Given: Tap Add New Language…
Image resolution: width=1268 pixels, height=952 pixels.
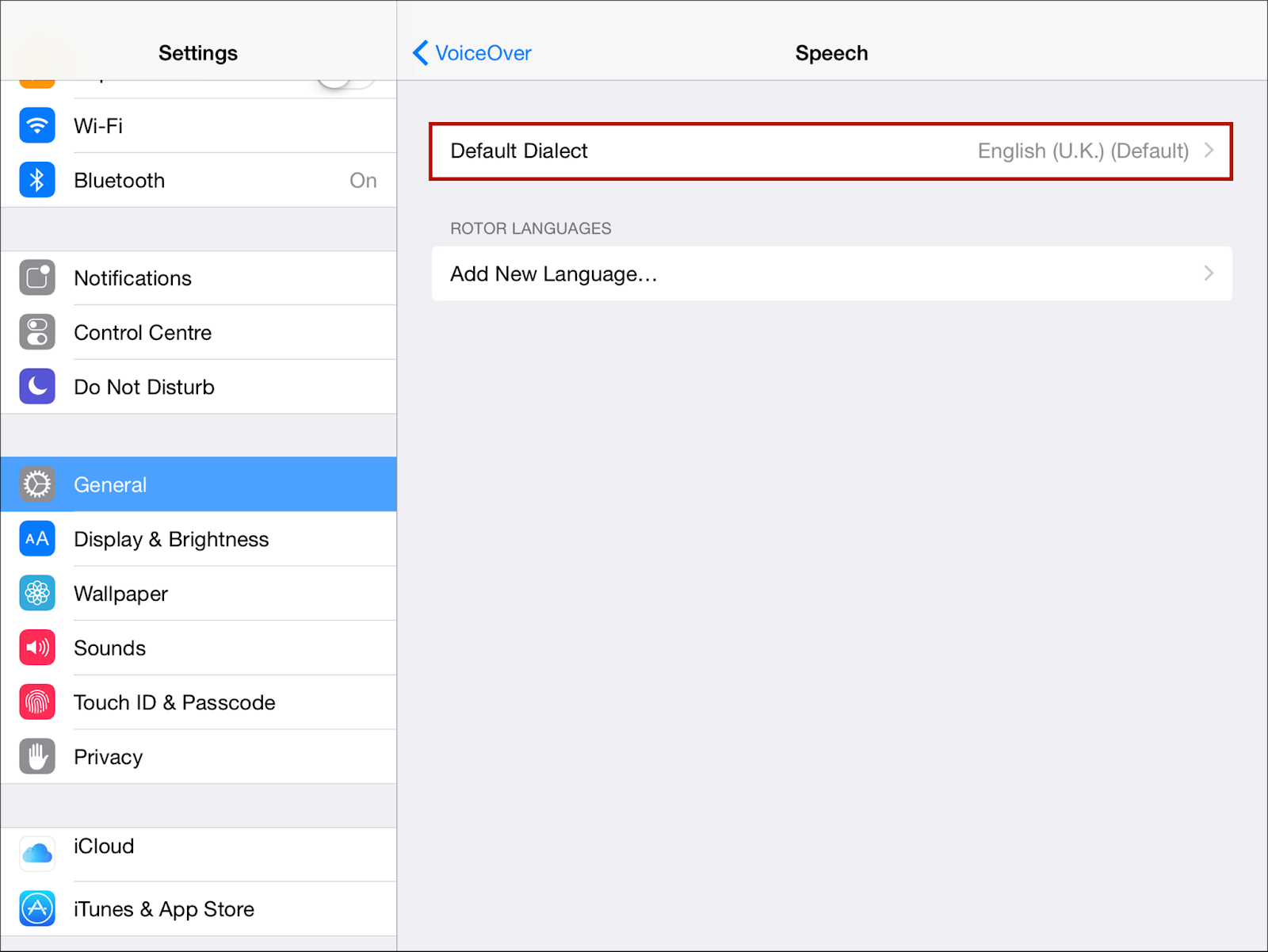Looking at the screenshot, I should click(x=554, y=274).
